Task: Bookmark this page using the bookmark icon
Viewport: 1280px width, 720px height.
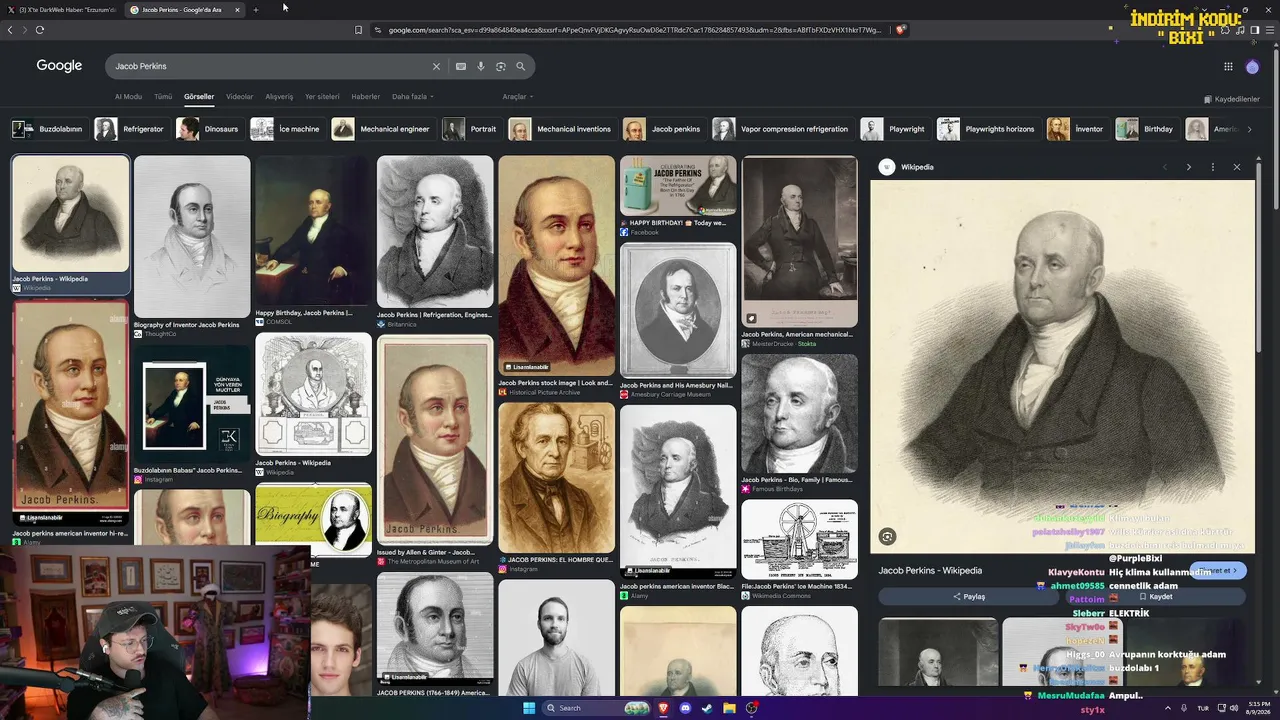Action: tap(358, 30)
